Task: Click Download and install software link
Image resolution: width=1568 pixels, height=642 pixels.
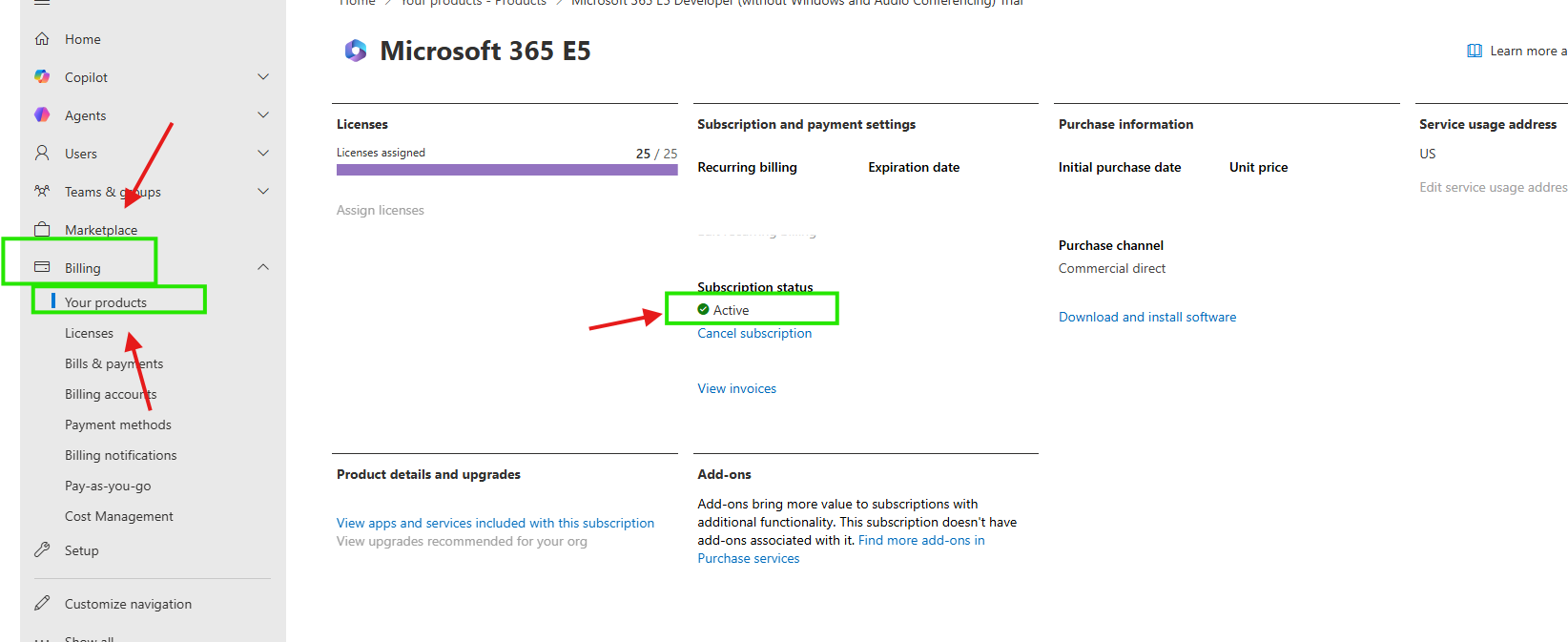Action: (1147, 317)
